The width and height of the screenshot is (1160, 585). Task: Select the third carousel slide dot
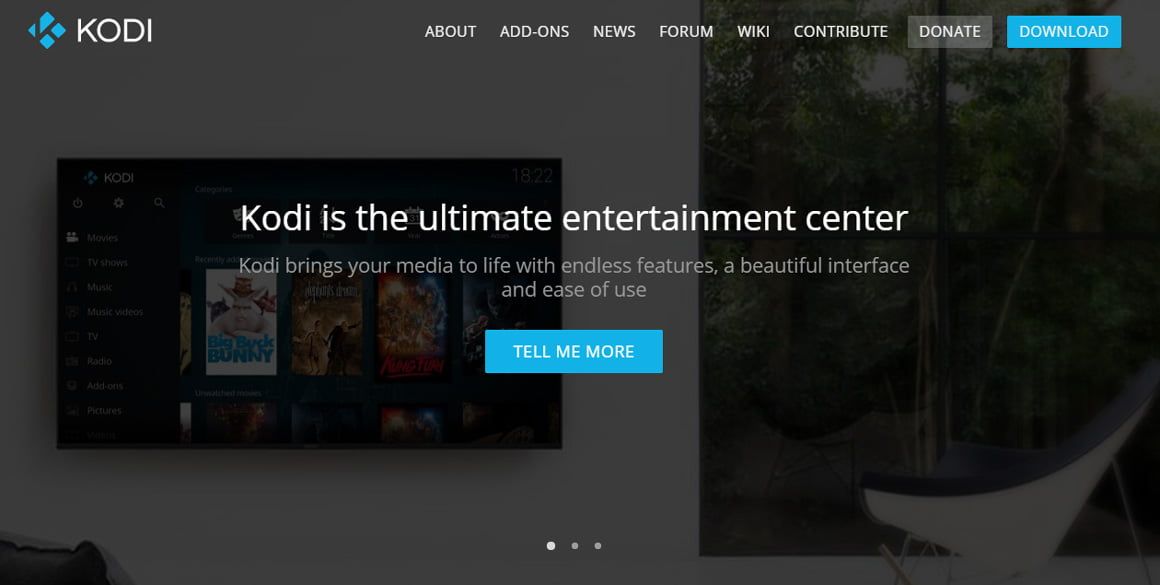[x=598, y=546]
